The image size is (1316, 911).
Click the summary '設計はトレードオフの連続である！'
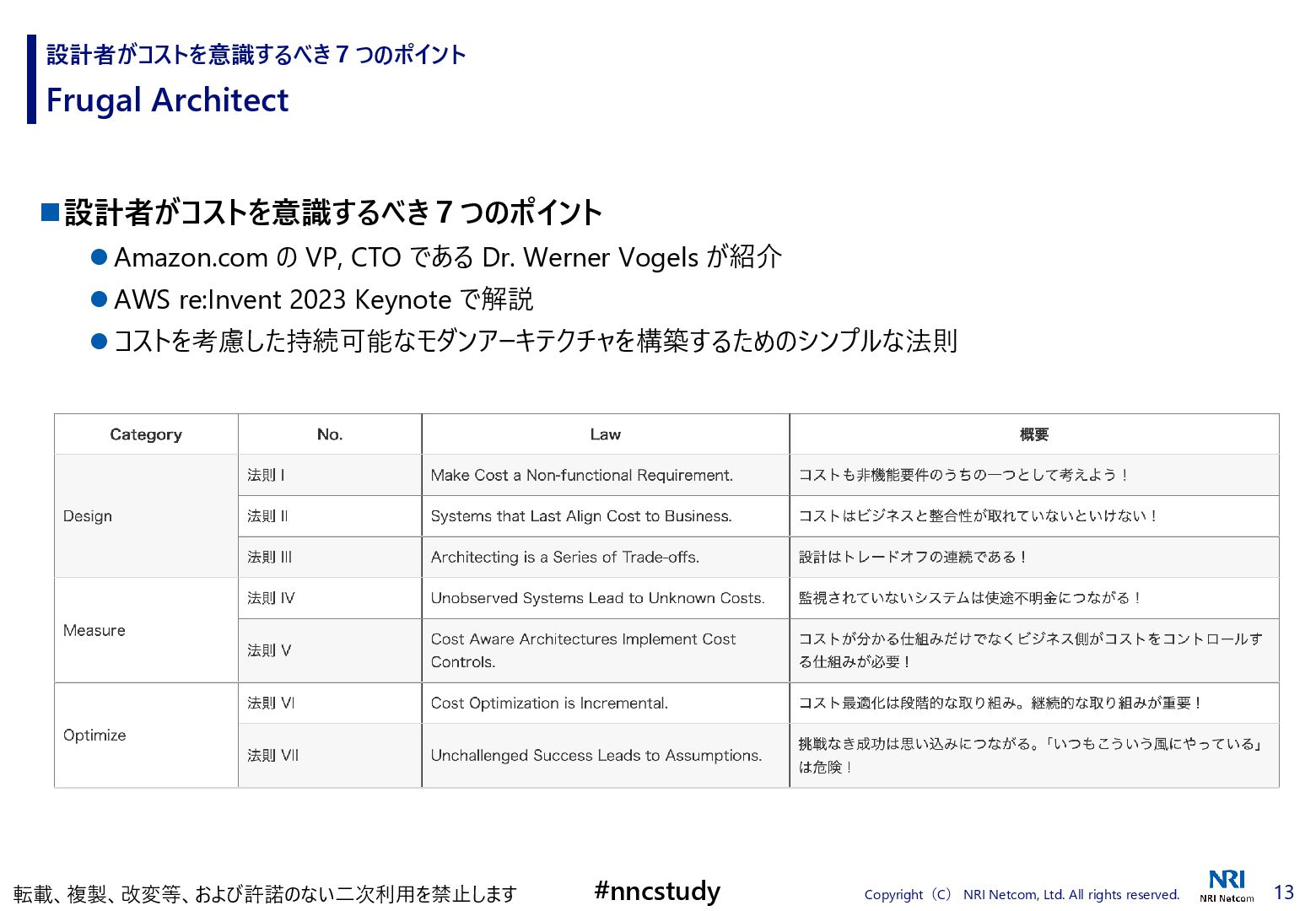[x=913, y=557]
